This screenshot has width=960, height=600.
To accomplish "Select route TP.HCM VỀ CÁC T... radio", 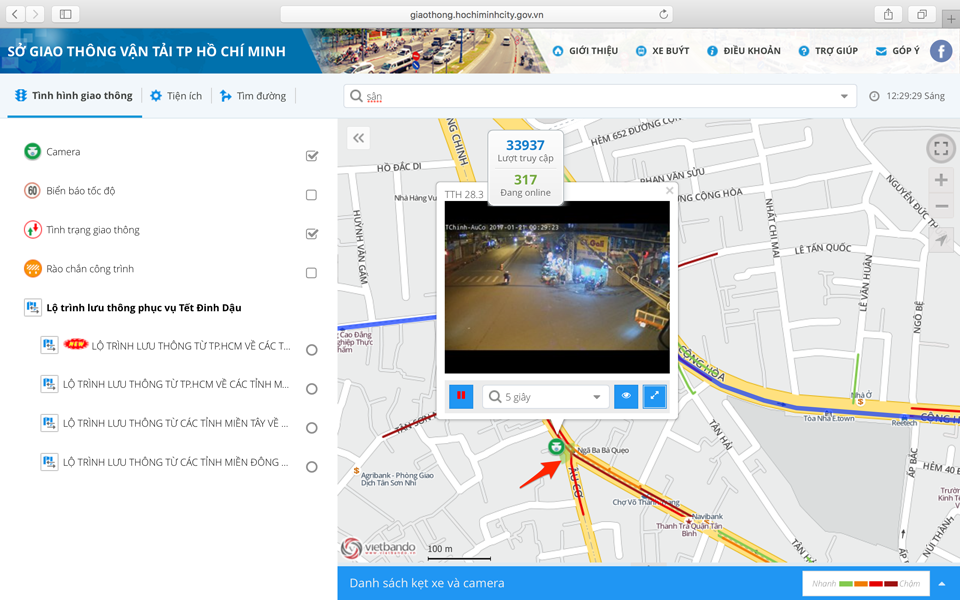I will [312, 350].
